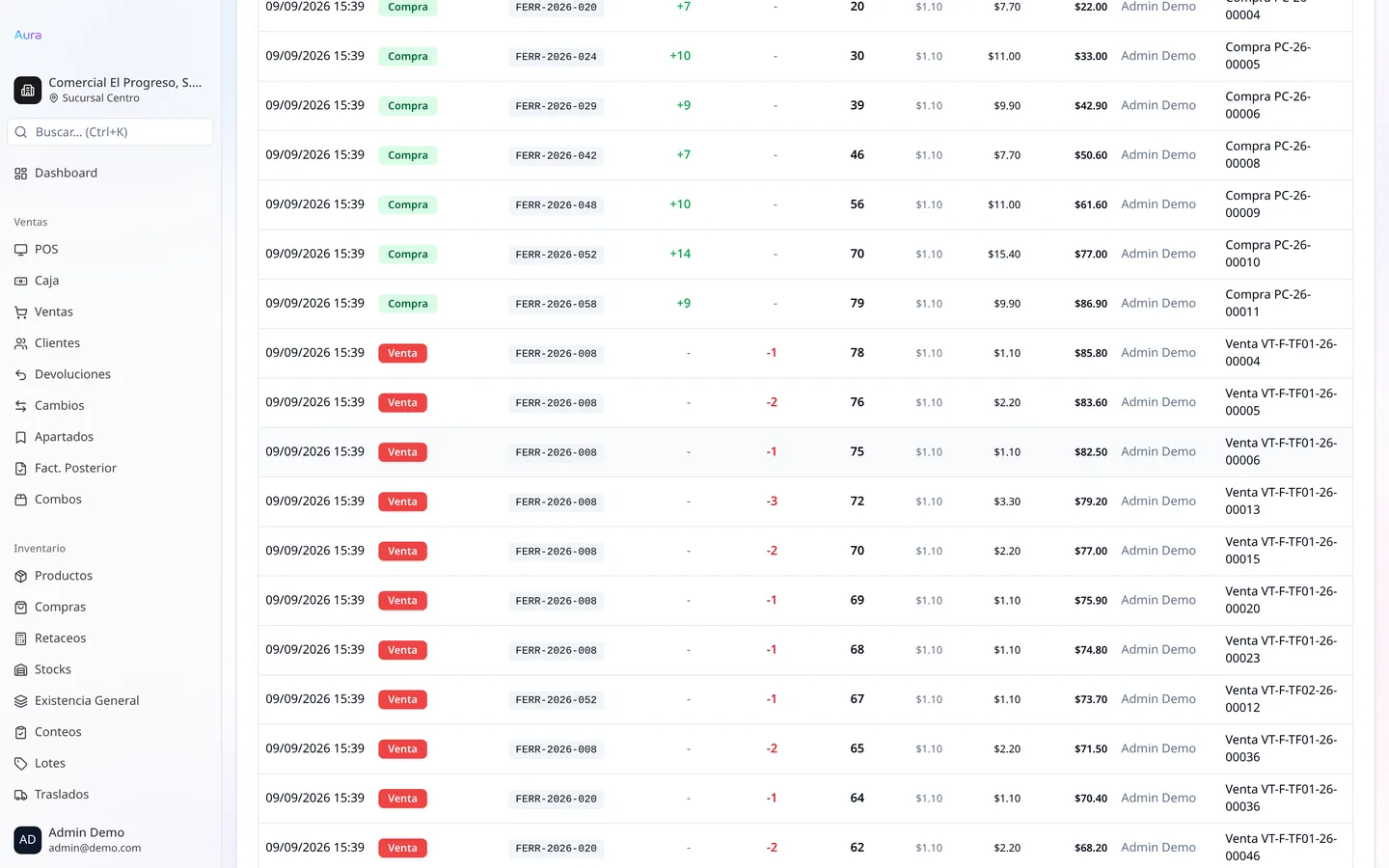The height and width of the screenshot is (868, 1389).
Task: Click the +14 quantity entry
Action: click(680, 254)
